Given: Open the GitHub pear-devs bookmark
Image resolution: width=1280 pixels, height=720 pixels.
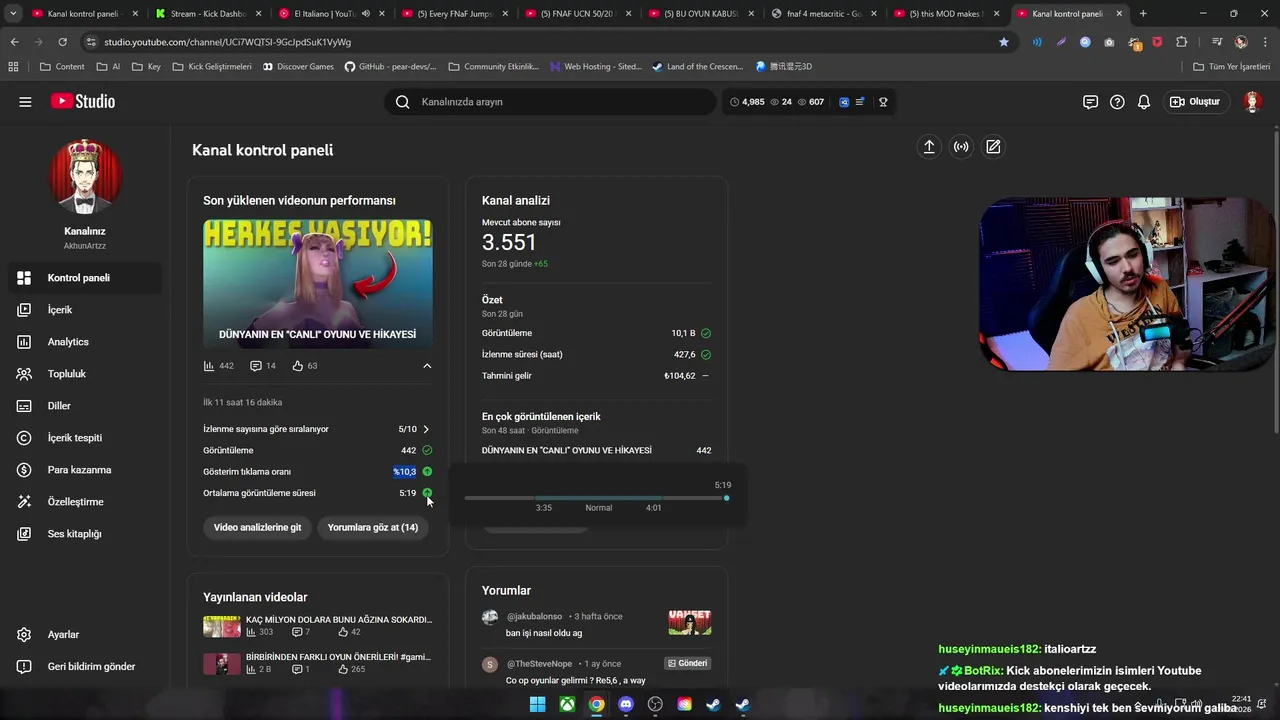Looking at the screenshot, I should [390, 67].
